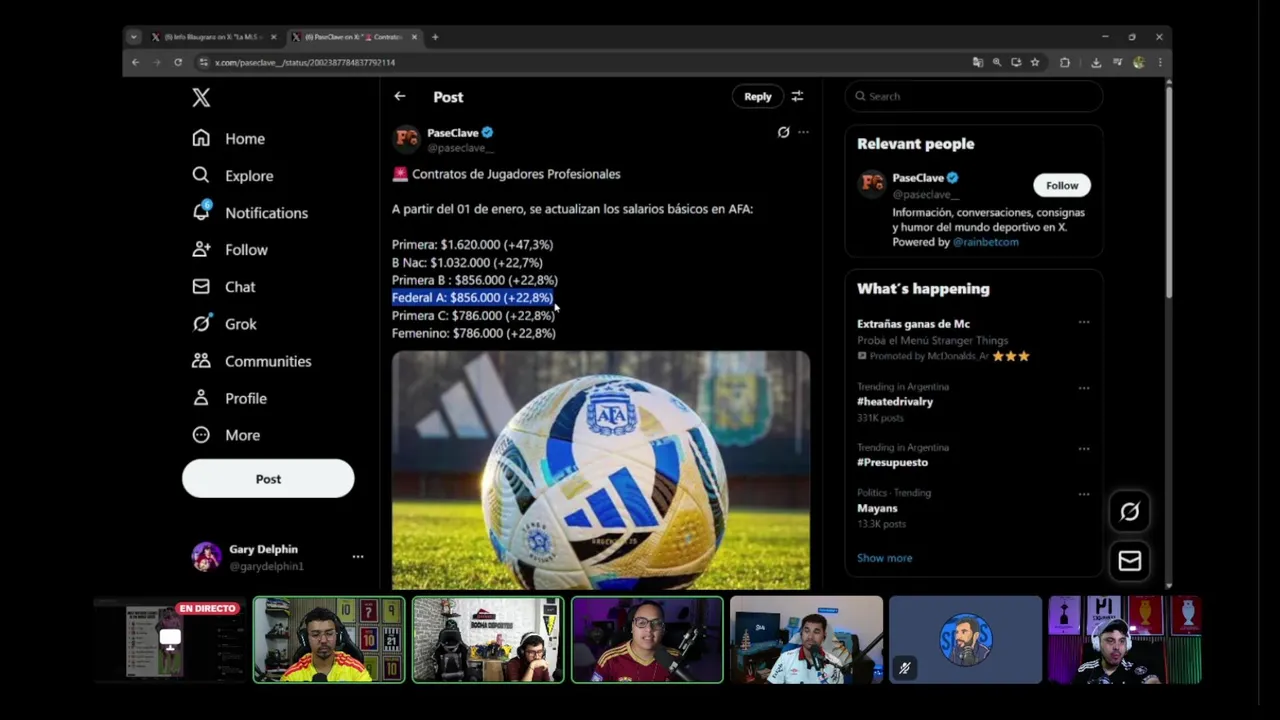Click Gary Delphin's avatar
Screen dimensions: 1280x720
coord(206,557)
